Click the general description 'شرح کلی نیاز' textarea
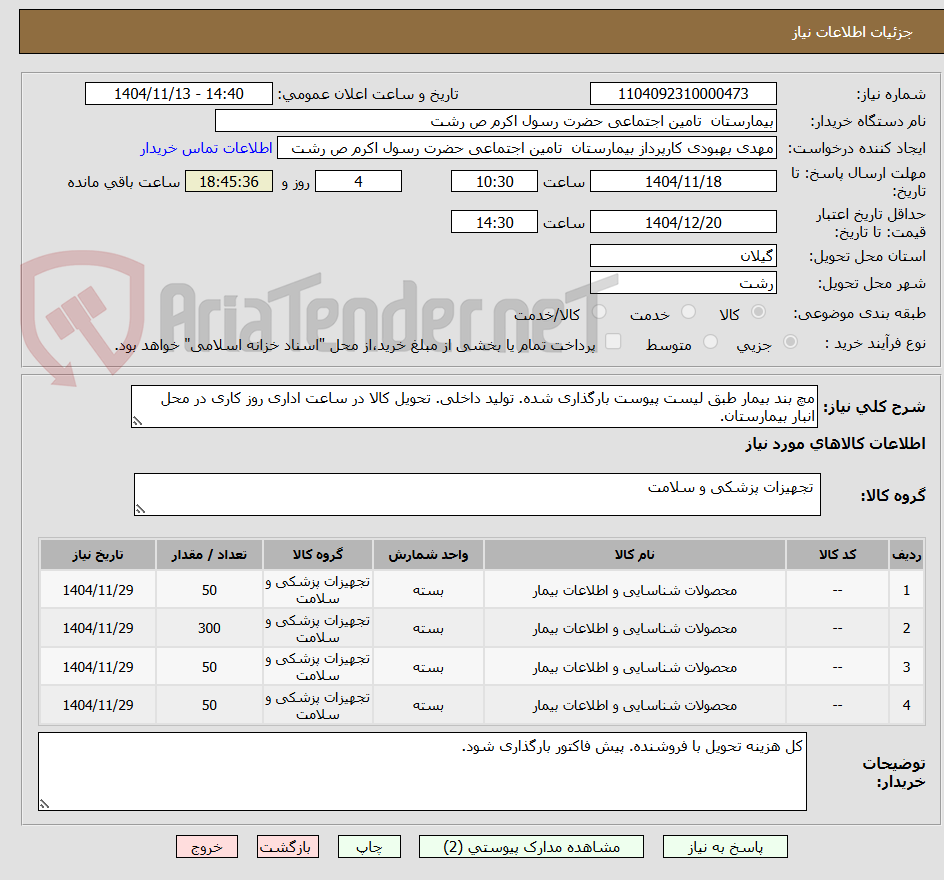Viewport: 944px width, 880px height. click(x=474, y=407)
